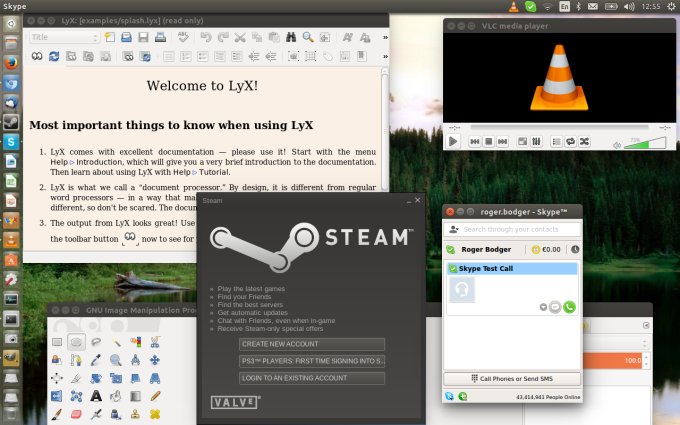Expand the LyX top toolbar overflow chevron
This screenshot has width=680, height=425.
(385, 38)
